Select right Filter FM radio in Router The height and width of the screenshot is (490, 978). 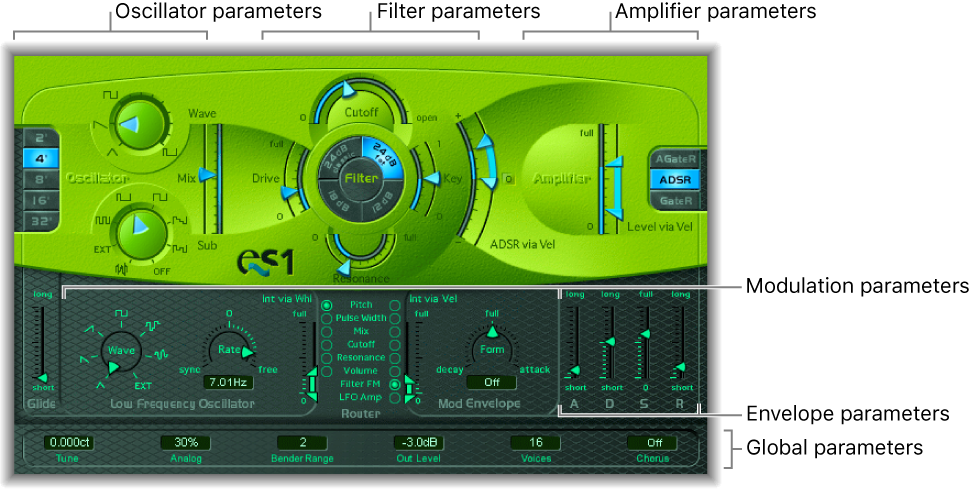tap(395, 384)
